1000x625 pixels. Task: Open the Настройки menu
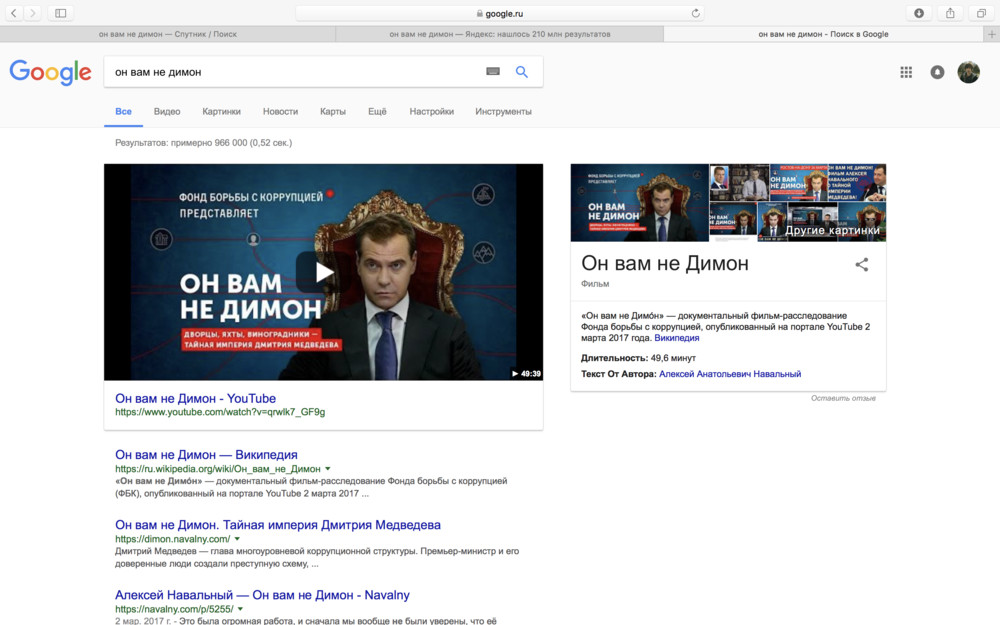click(432, 112)
